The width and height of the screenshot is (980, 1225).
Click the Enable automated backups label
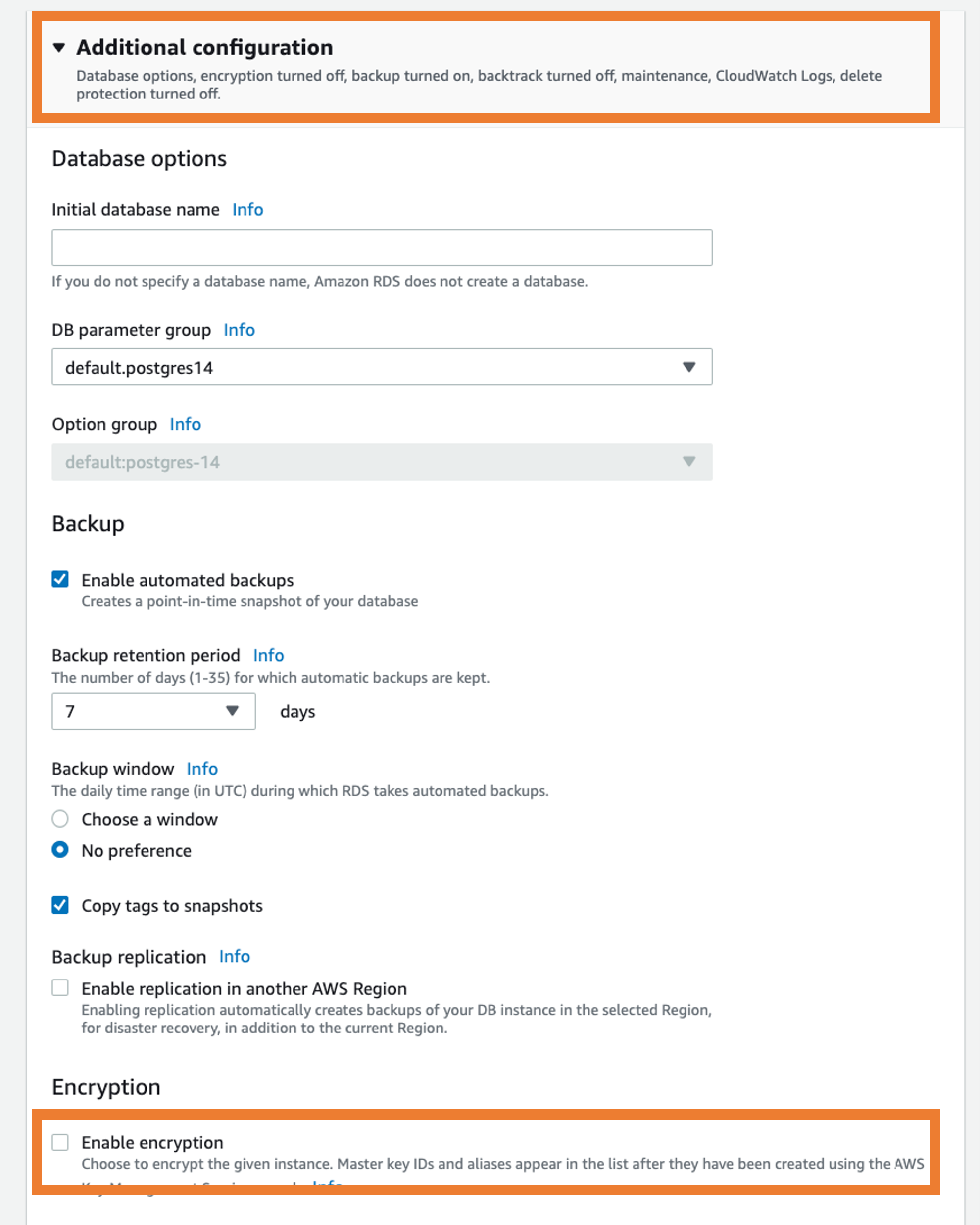[188, 580]
